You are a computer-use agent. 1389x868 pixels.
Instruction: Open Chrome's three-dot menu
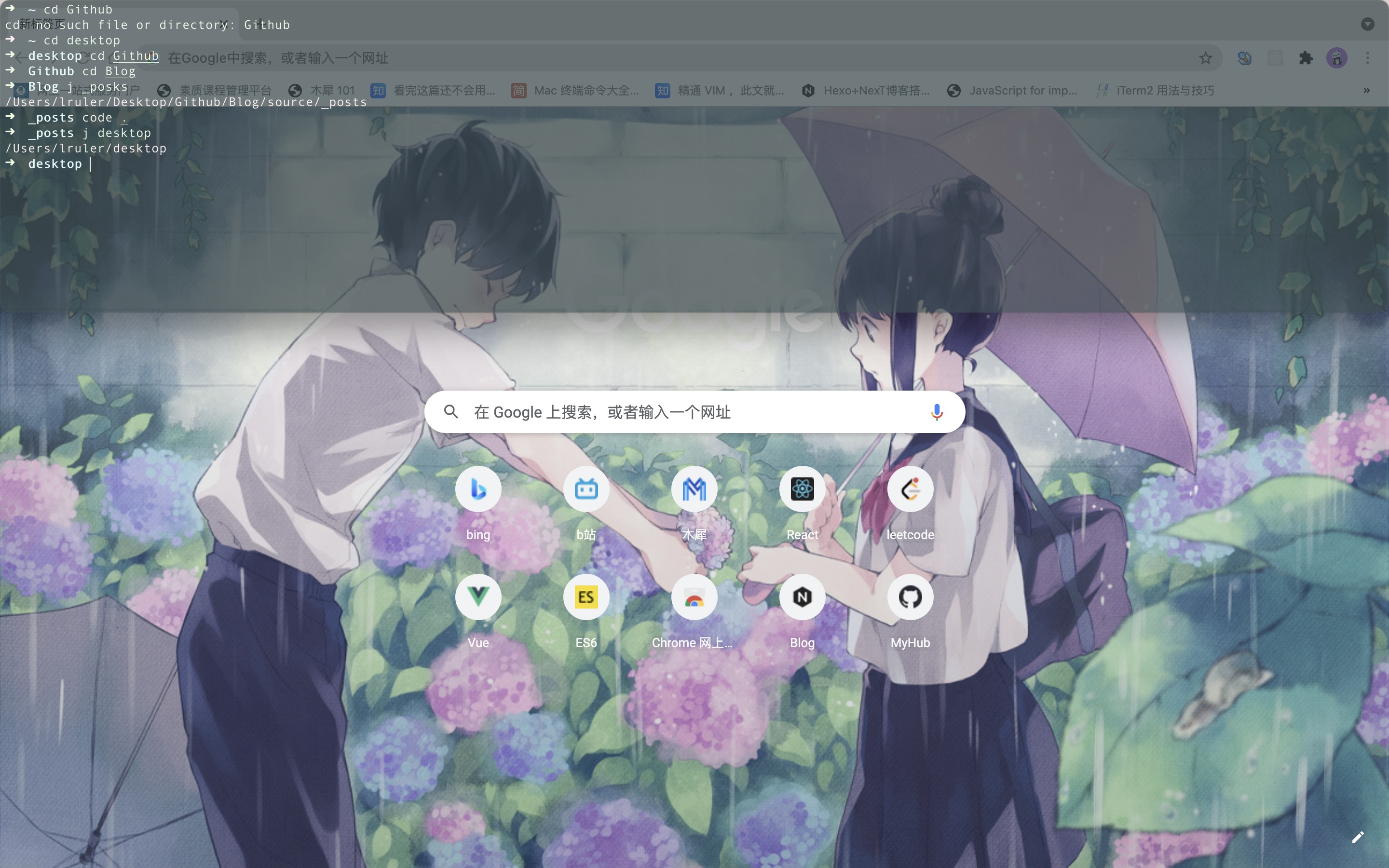(x=1368, y=58)
